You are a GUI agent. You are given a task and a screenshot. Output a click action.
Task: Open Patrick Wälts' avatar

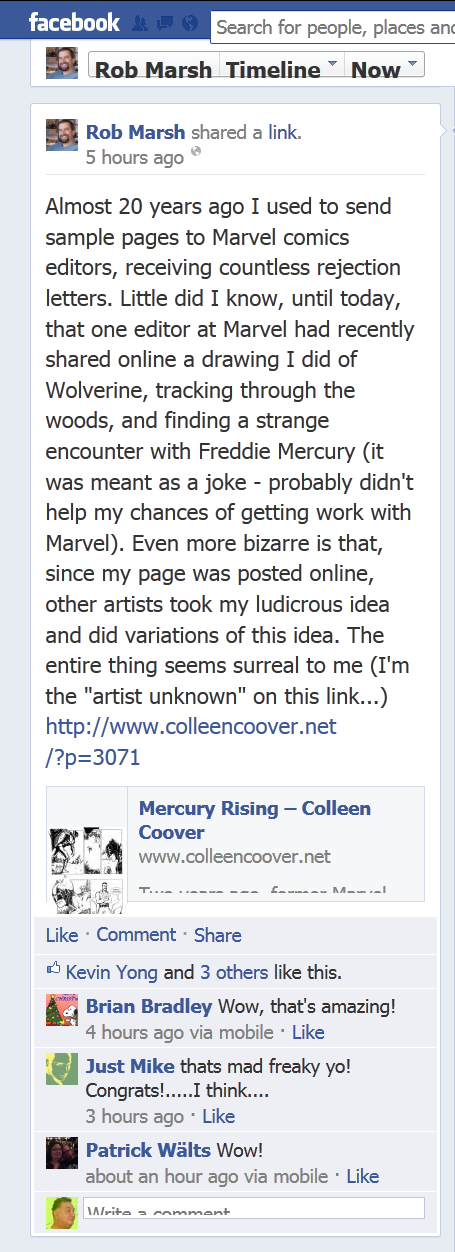(62, 1153)
